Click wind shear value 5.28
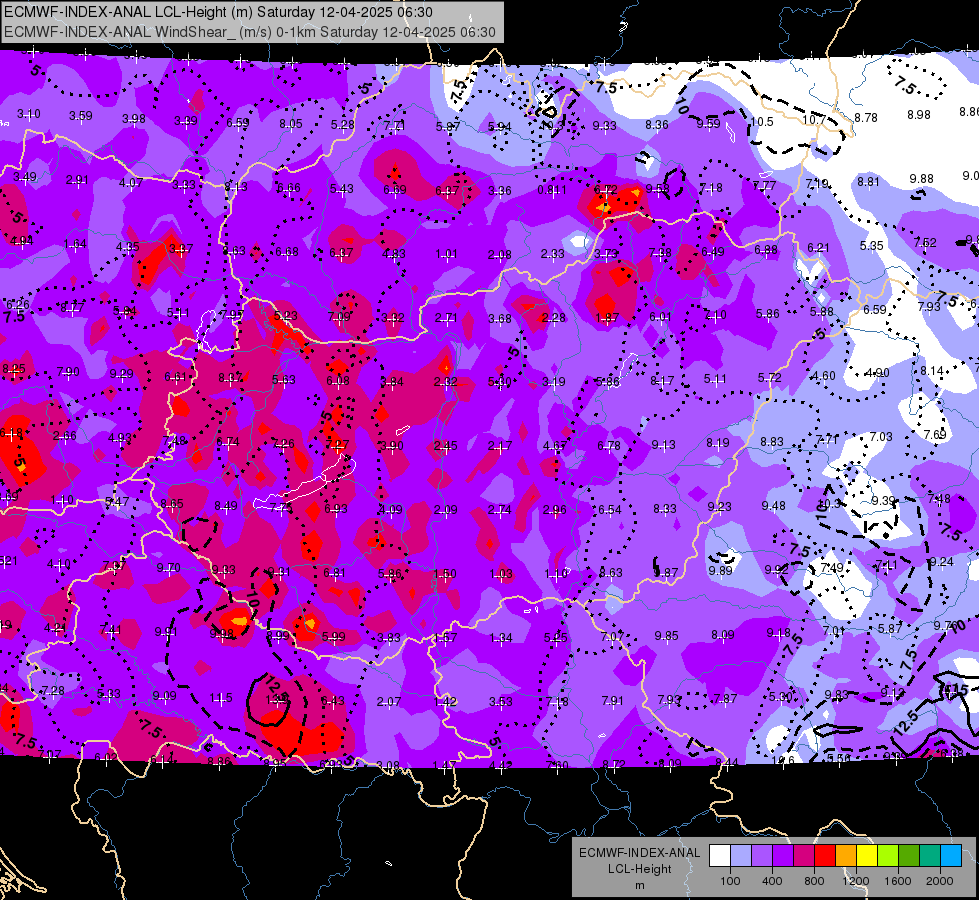The width and height of the screenshot is (979, 900). point(343,125)
